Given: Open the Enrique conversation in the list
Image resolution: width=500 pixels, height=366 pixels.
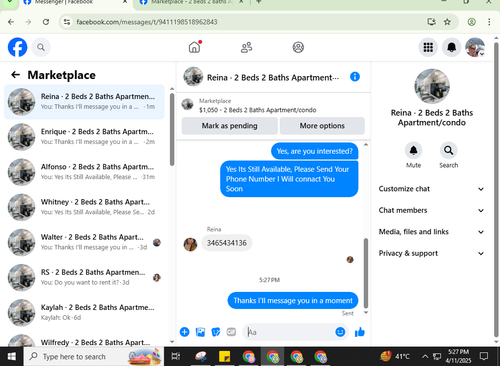Looking at the screenshot, I should [84, 137].
